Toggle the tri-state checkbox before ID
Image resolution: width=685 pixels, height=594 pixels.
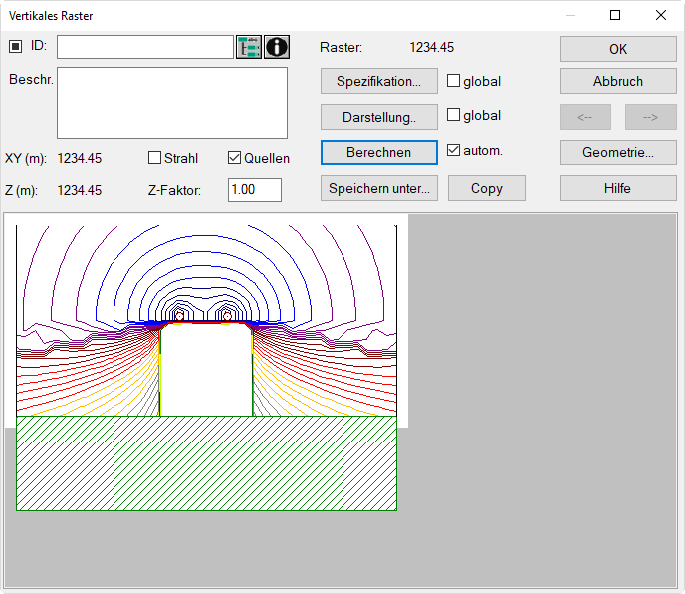pyautogui.click(x=15, y=46)
